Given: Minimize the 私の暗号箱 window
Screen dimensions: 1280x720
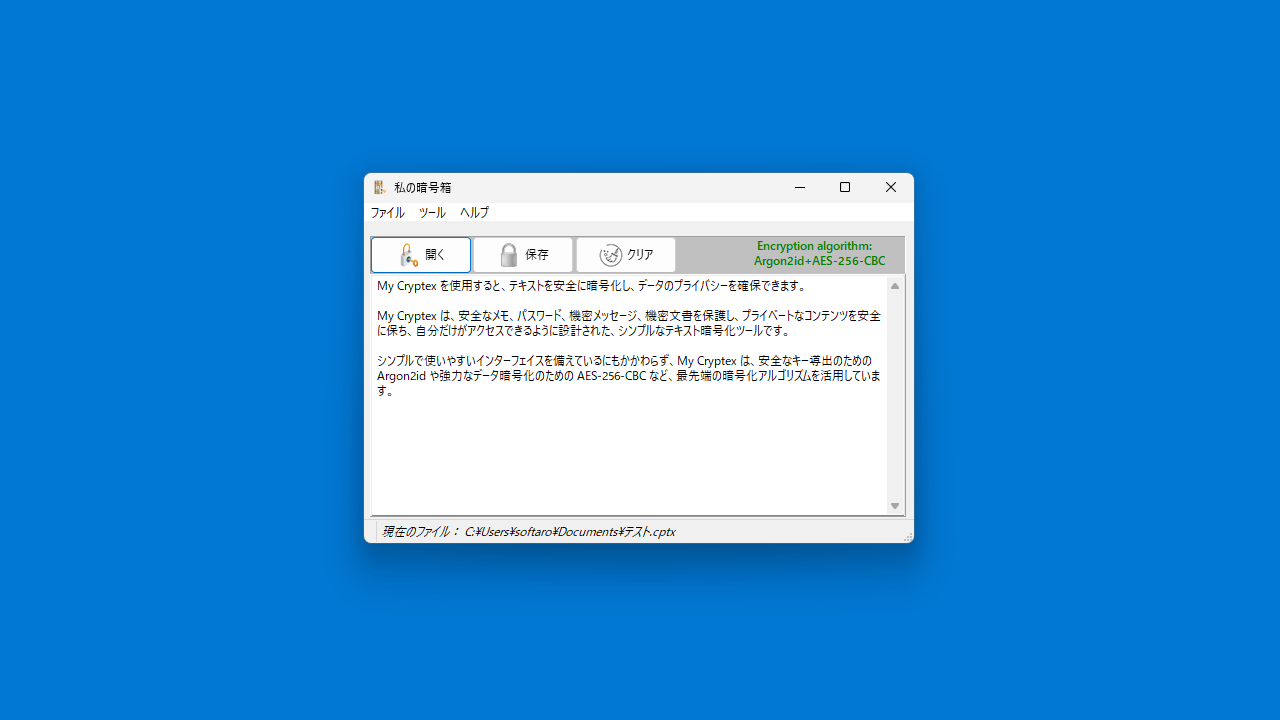Looking at the screenshot, I should click(x=800, y=187).
